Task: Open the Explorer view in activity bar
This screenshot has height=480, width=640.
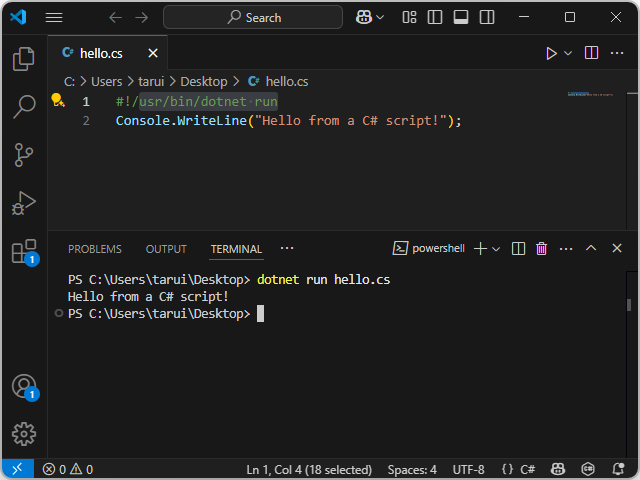Action: click(x=23, y=60)
